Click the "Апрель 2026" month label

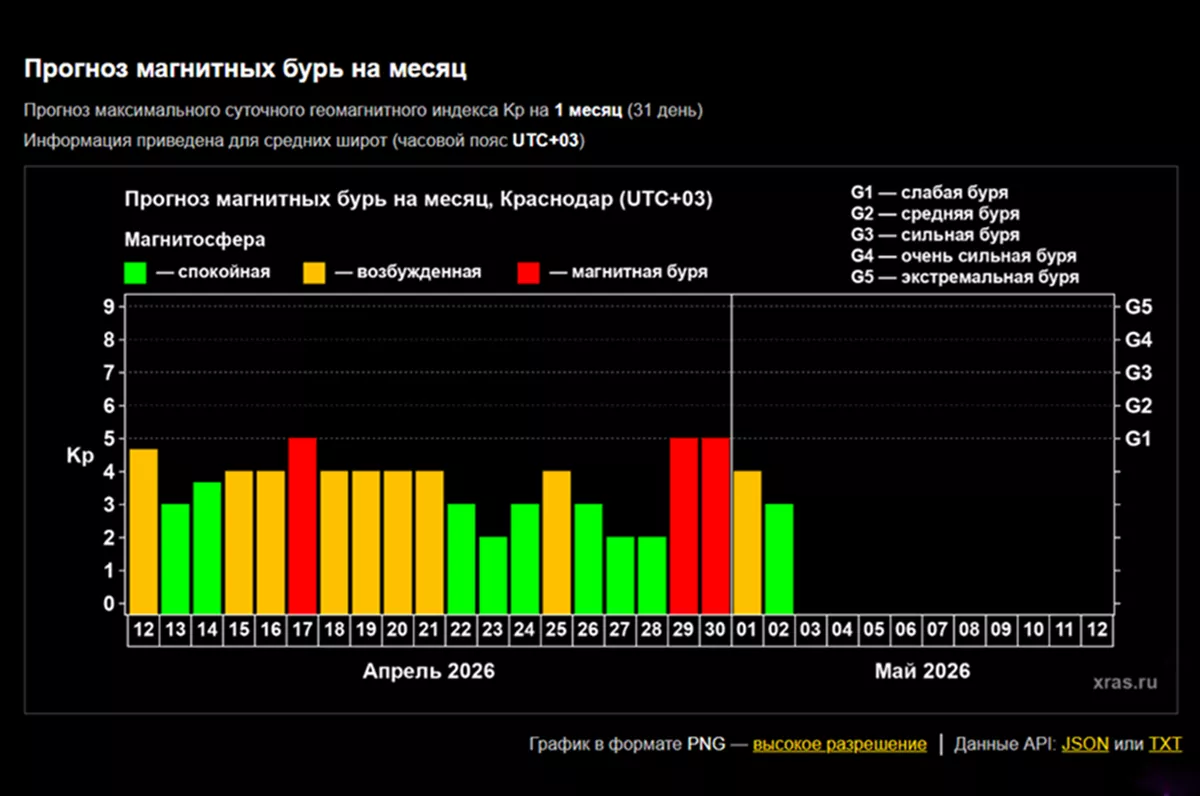(428, 671)
